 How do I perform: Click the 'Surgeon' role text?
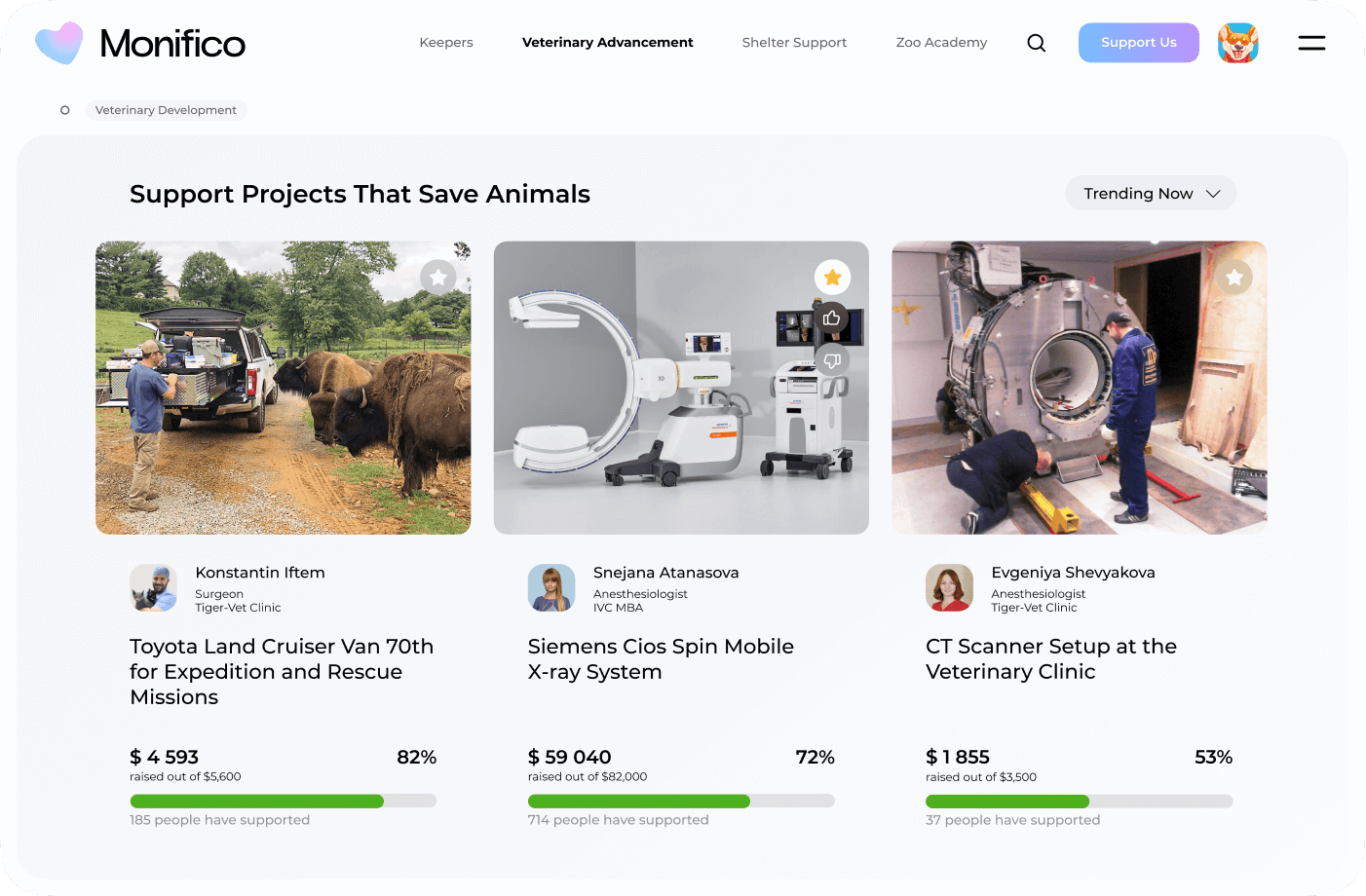(x=219, y=594)
